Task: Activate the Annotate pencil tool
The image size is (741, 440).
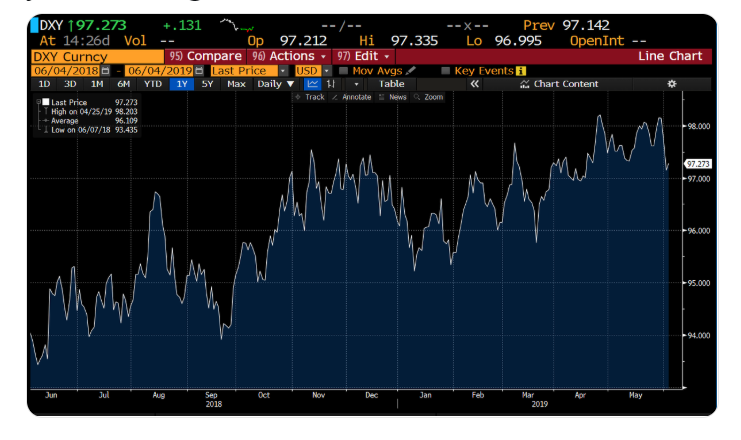Action: click(x=335, y=97)
